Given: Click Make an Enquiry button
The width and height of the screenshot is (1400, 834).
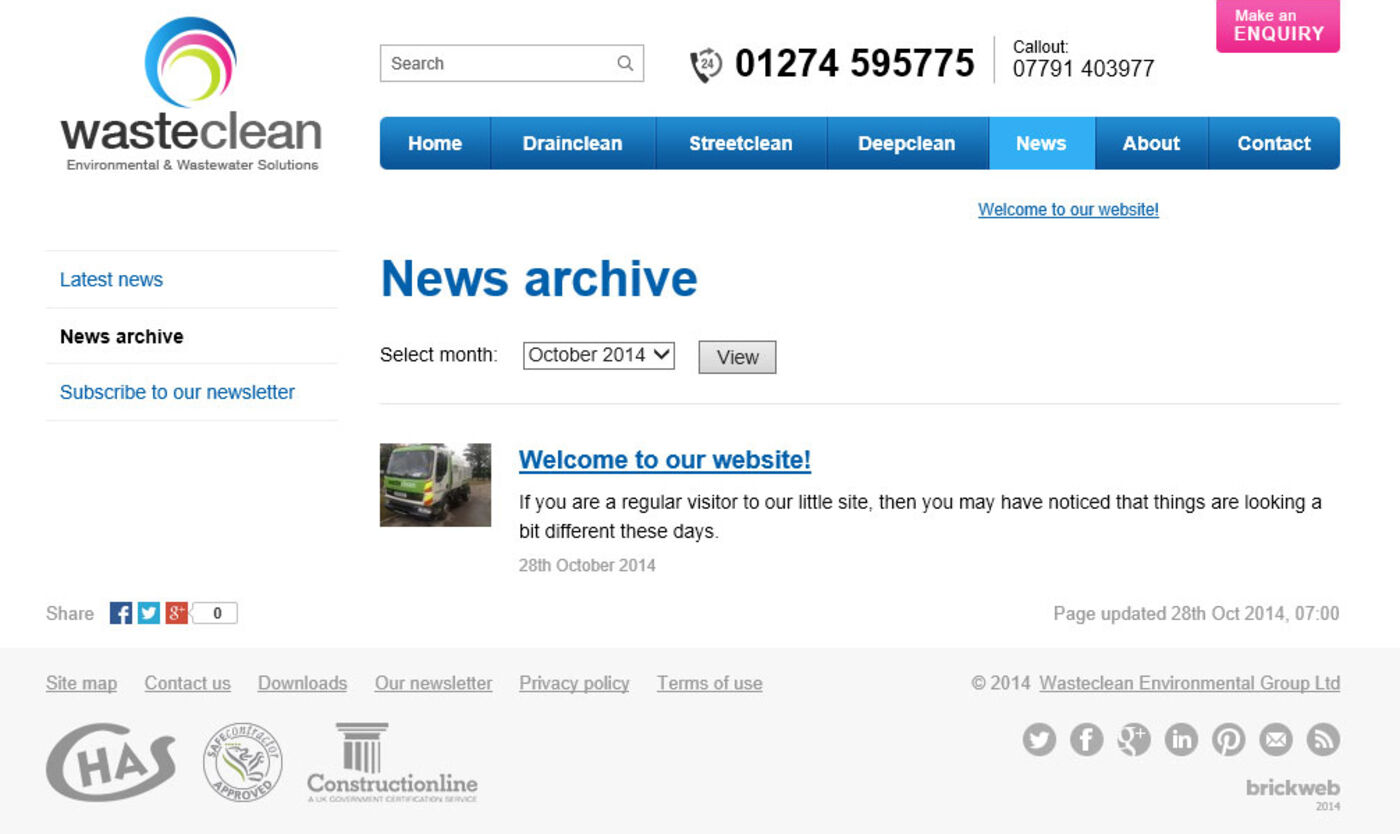Looking at the screenshot, I should [x=1277, y=25].
